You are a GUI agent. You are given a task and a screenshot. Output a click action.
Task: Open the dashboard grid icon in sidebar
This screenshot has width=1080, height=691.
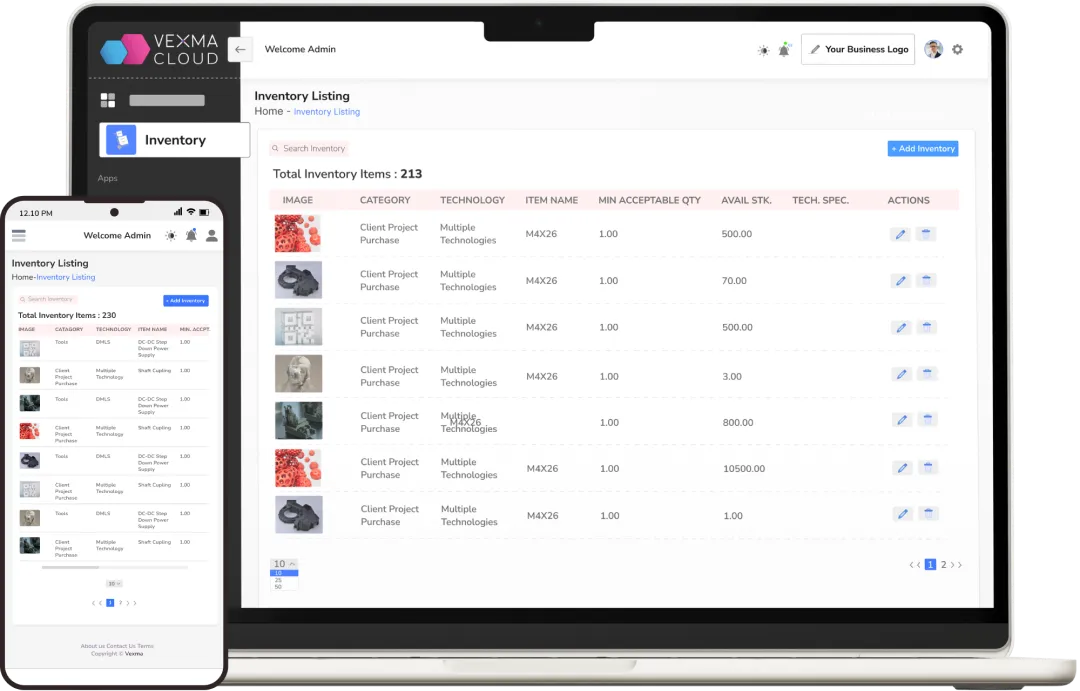click(107, 100)
